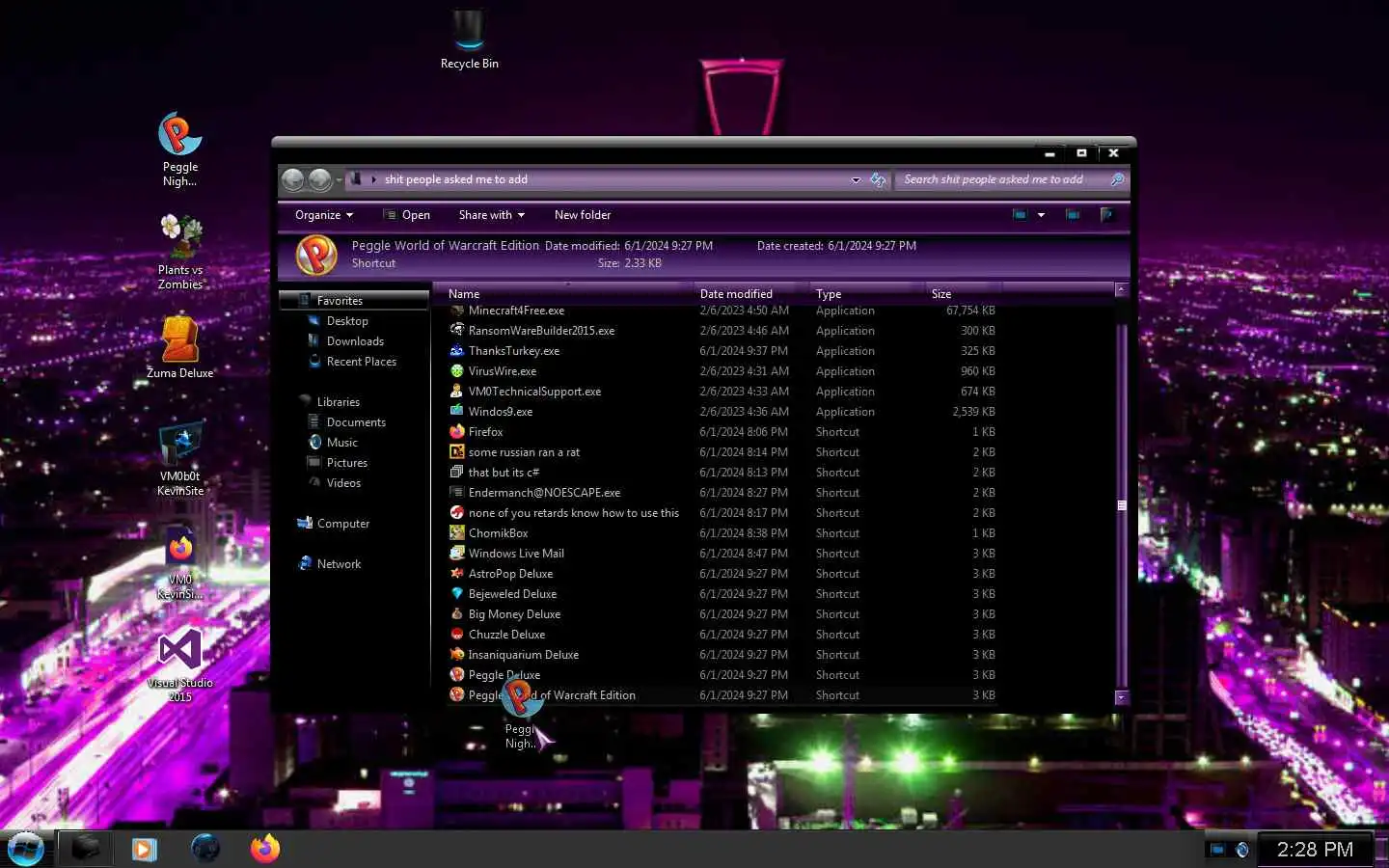This screenshot has width=1389, height=868.
Task: Open the Pictures library
Action: click(x=347, y=463)
